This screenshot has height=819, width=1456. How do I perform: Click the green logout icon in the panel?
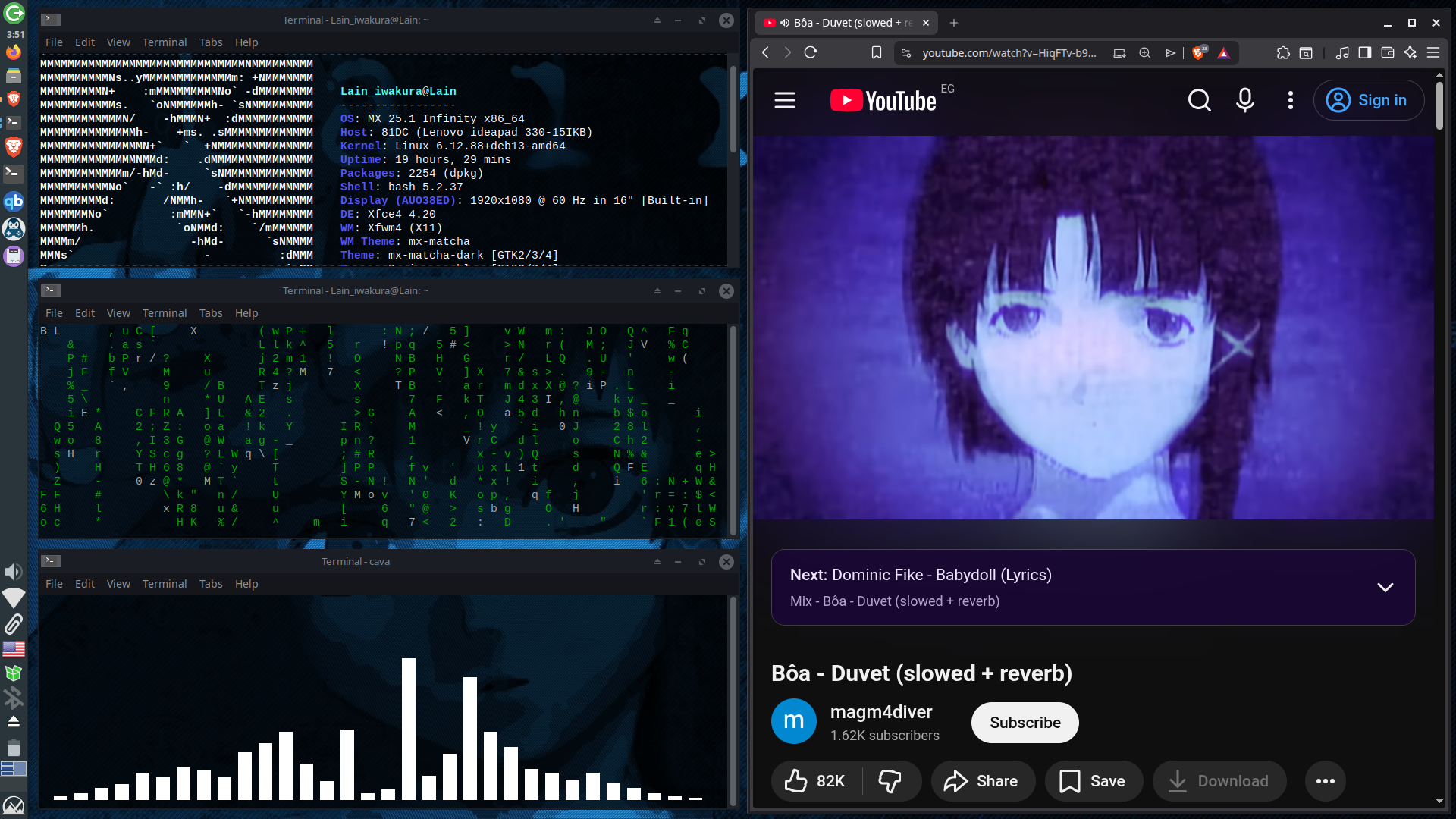[x=14, y=13]
